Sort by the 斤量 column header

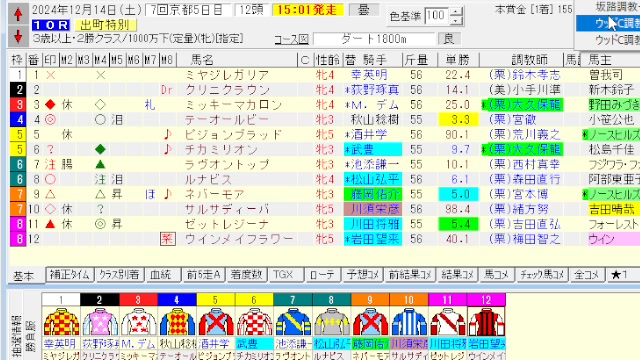click(x=416, y=60)
